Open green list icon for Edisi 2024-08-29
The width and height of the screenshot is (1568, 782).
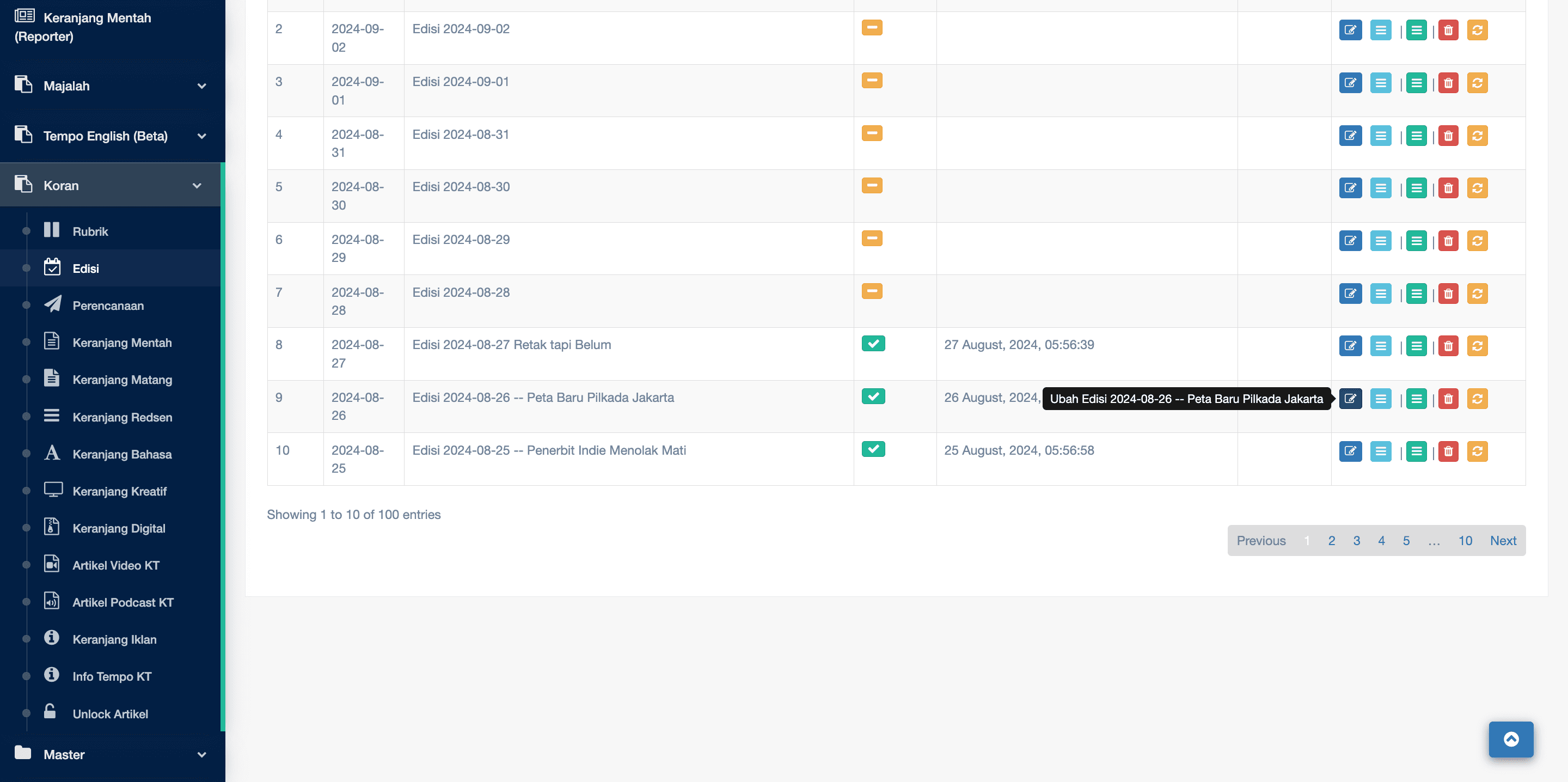pos(1417,241)
